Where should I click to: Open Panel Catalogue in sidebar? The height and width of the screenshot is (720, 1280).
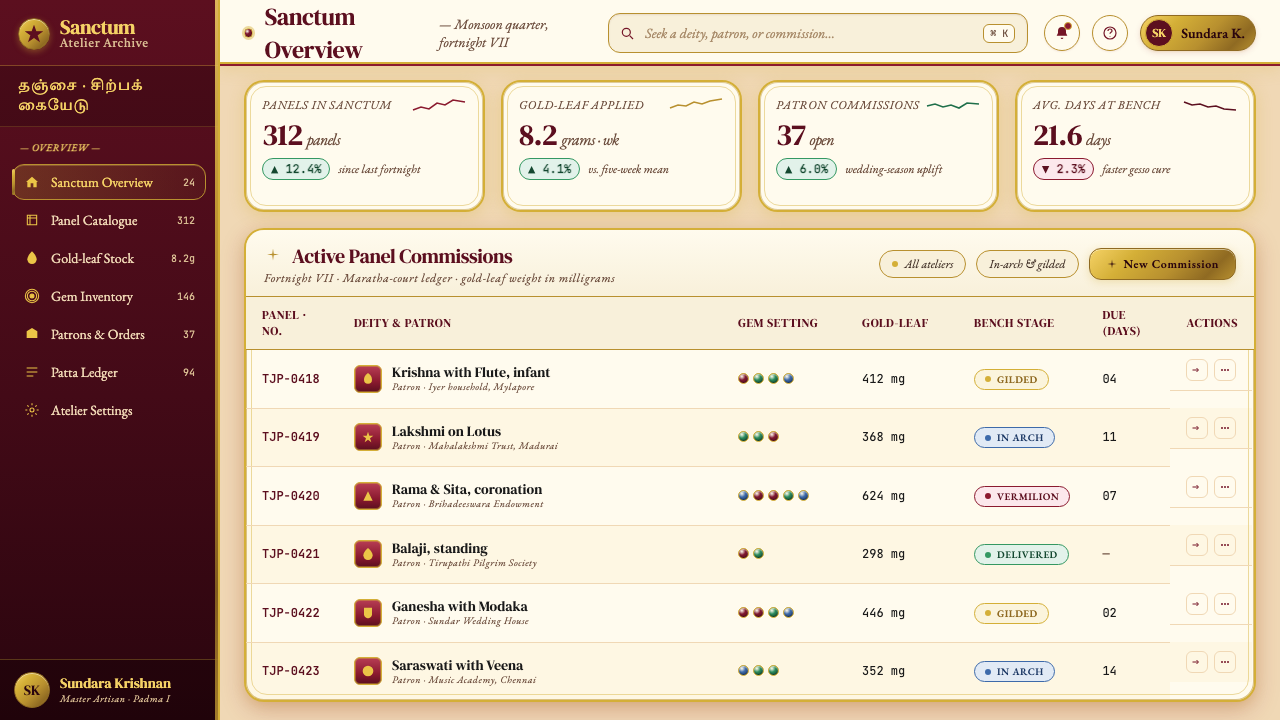click(109, 220)
